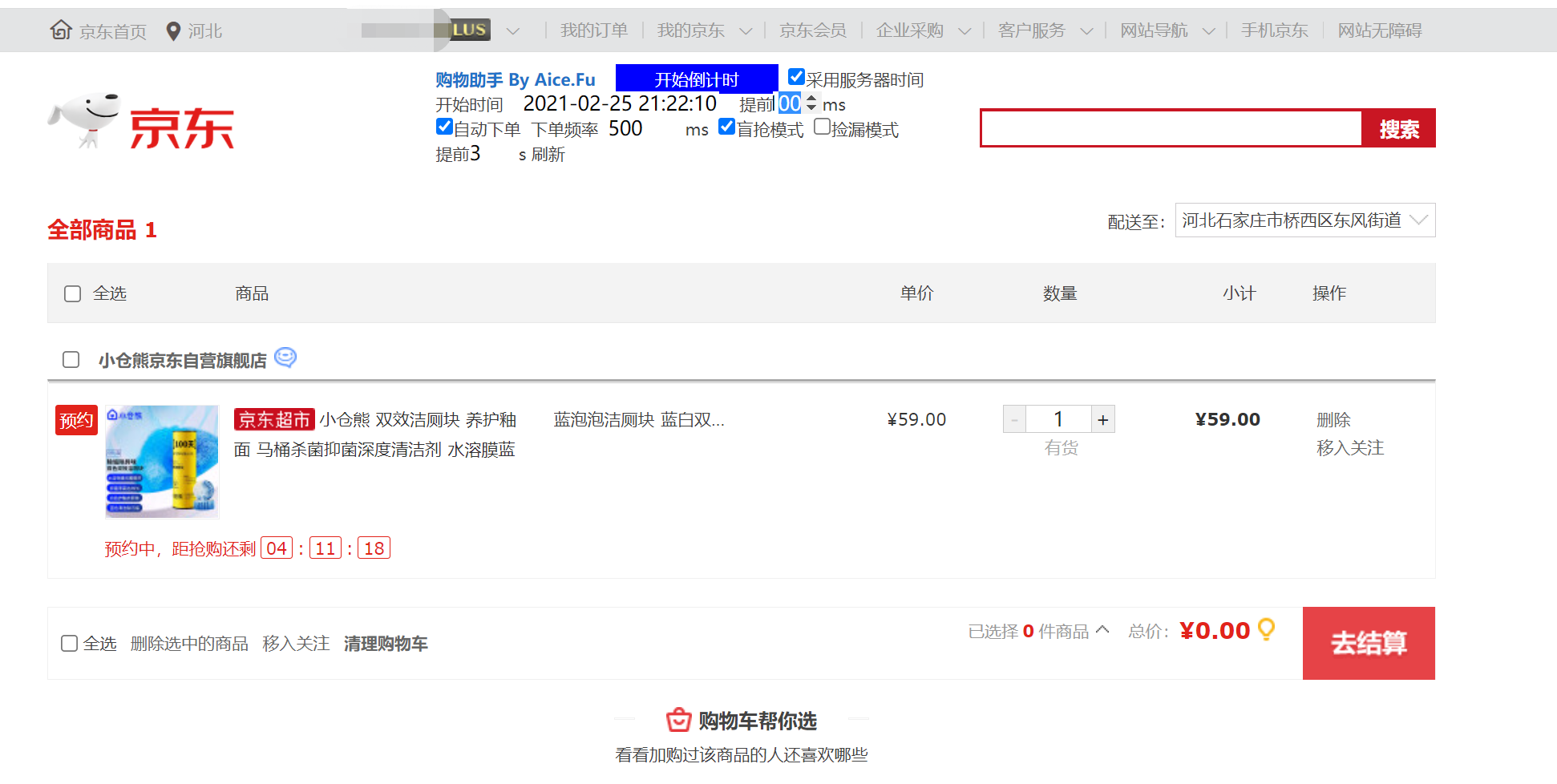Click the 京东超市 label

(274, 419)
